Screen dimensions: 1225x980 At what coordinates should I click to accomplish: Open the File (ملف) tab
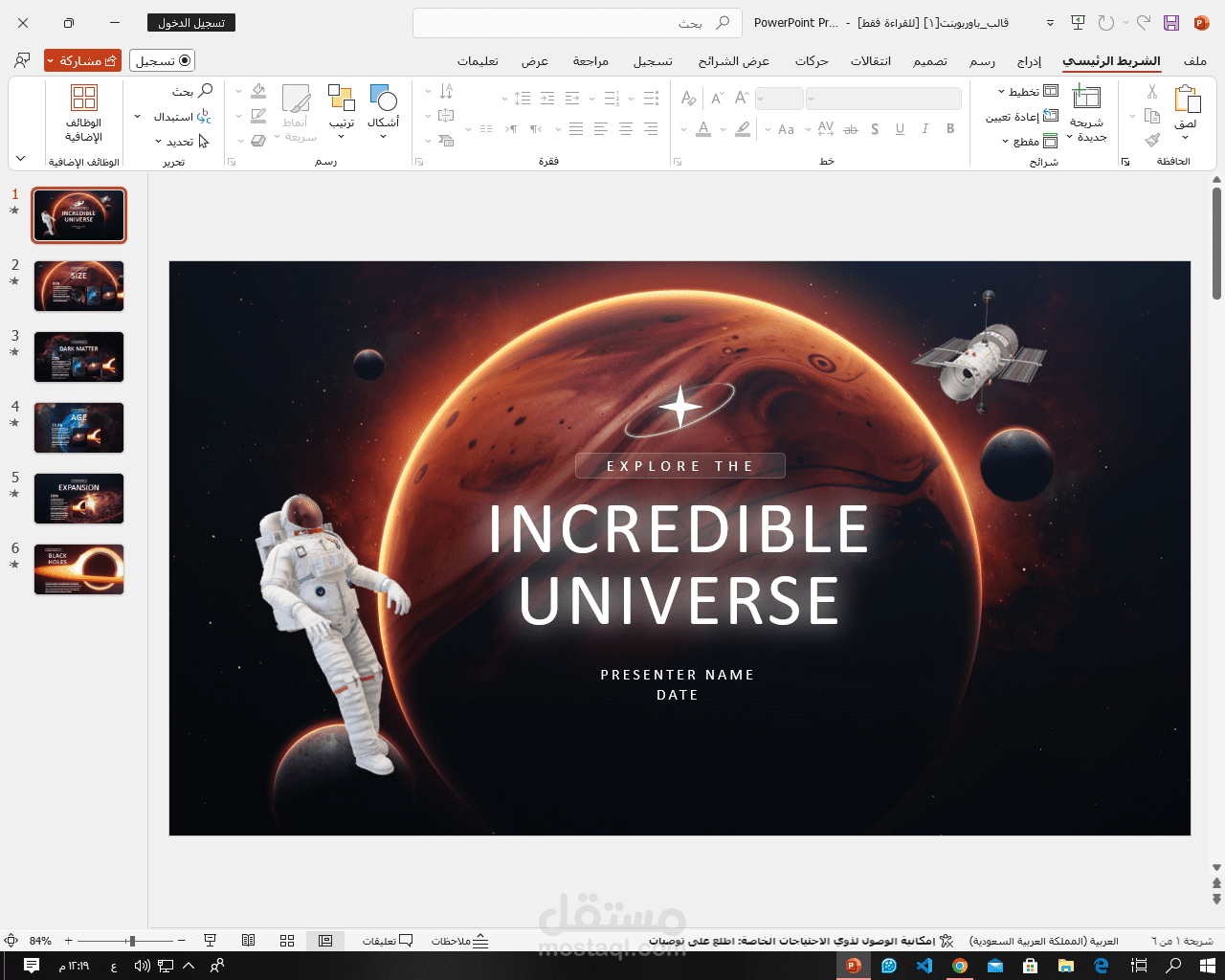pos(1195,61)
